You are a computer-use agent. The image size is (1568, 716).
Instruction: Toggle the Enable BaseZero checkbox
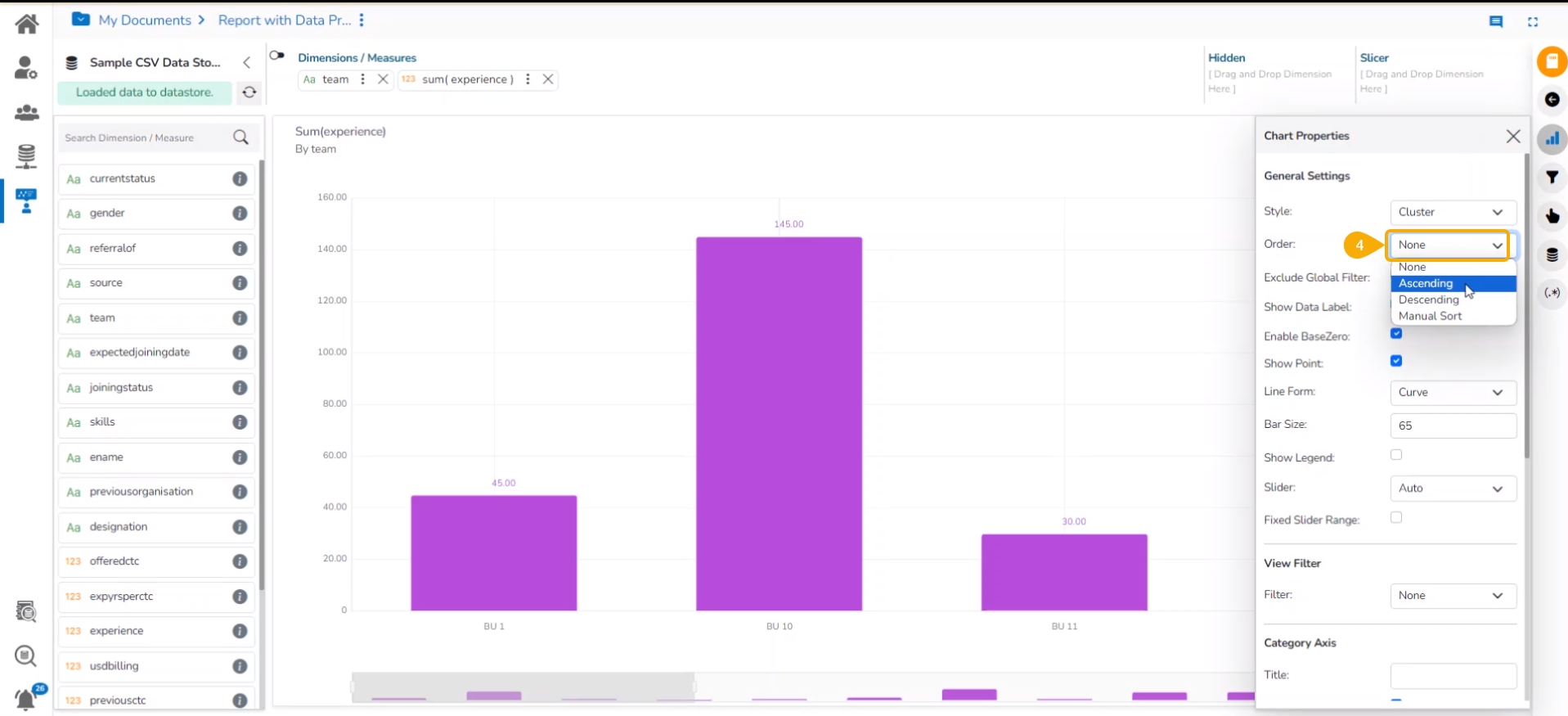[x=1396, y=334]
